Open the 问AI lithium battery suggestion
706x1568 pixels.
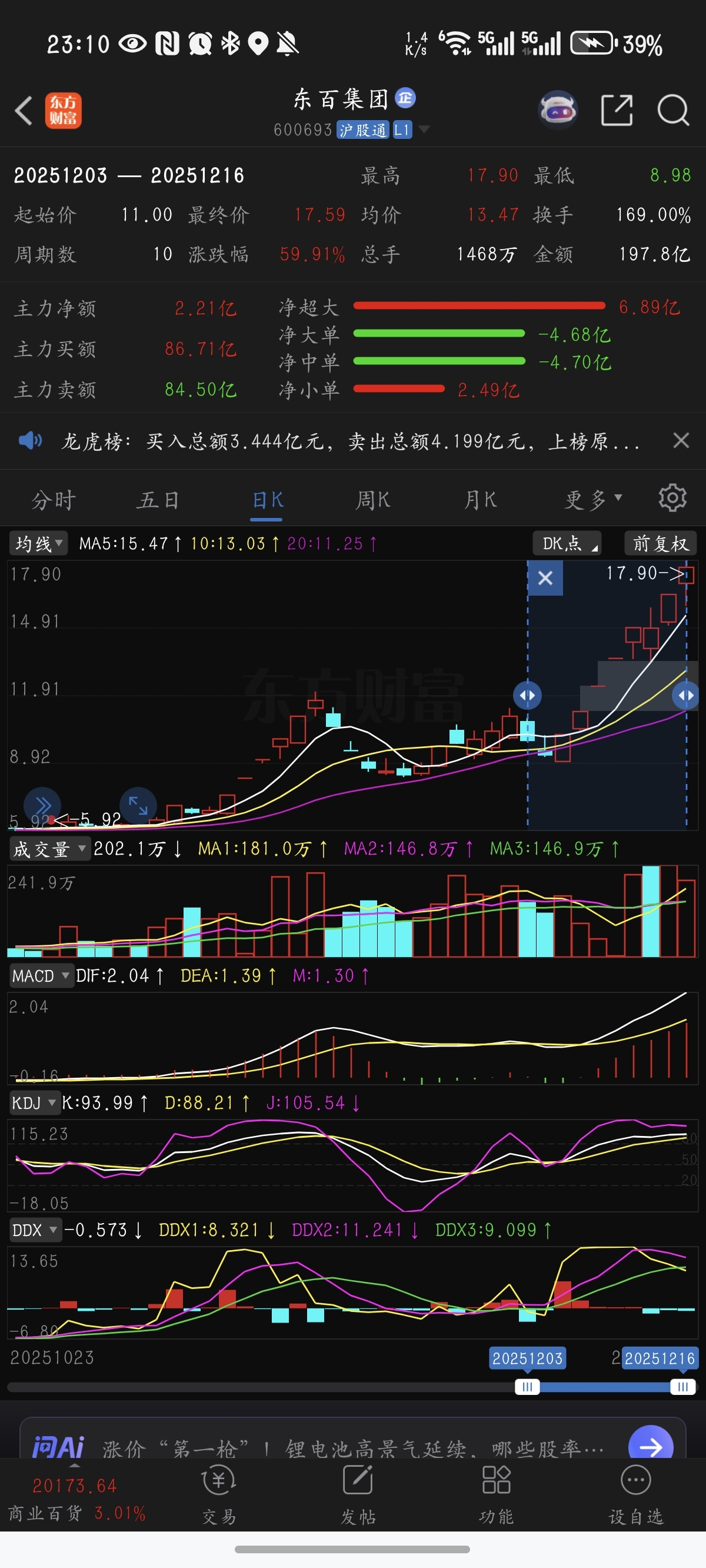pyautogui.click(x=354, y=1449)
